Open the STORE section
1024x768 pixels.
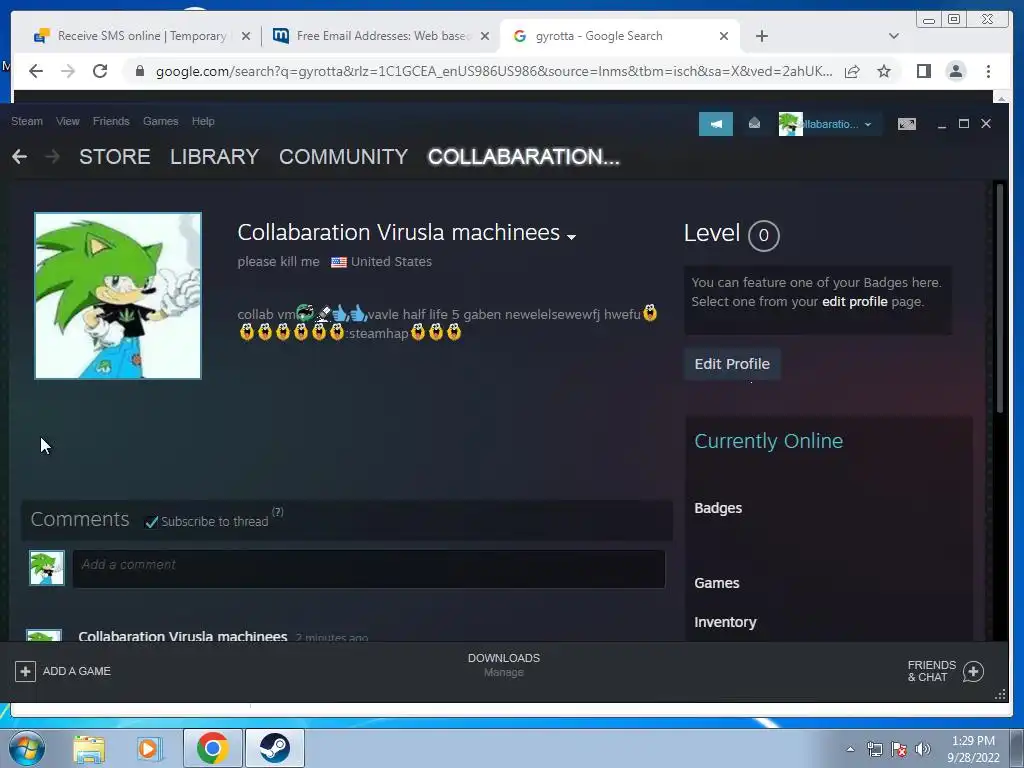pos(114,157)
